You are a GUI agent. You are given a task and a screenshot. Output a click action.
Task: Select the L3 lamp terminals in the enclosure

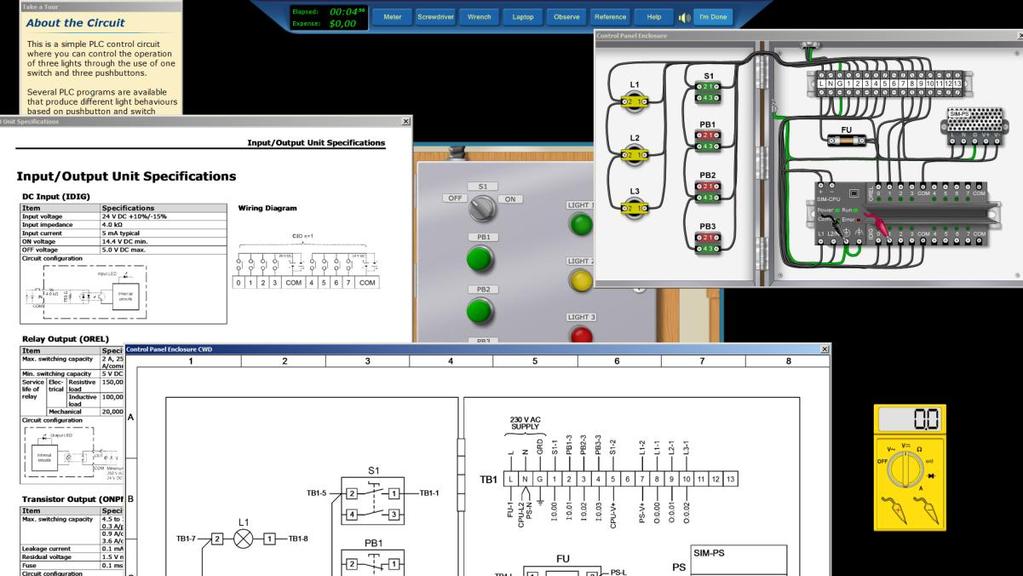pos(634,208)
